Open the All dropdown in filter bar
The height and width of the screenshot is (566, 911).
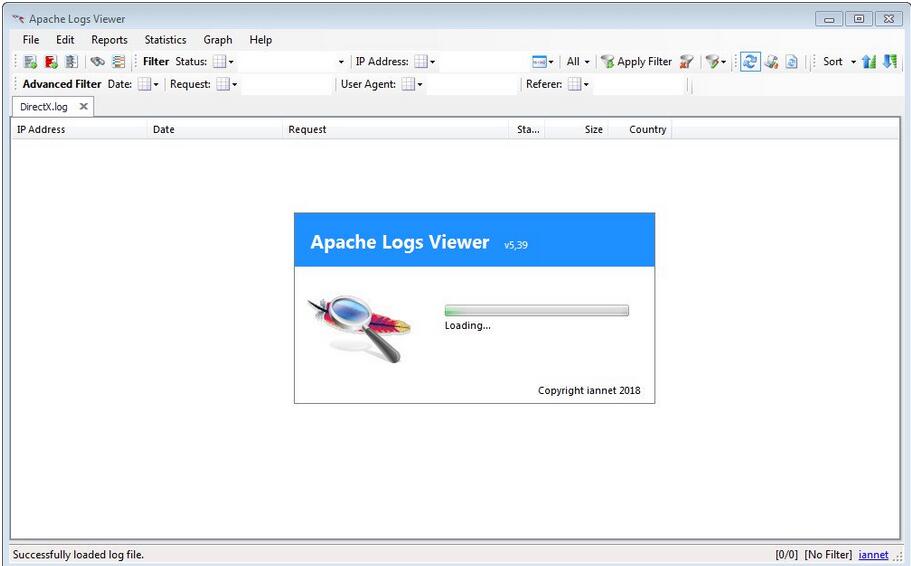coord(578,62)
